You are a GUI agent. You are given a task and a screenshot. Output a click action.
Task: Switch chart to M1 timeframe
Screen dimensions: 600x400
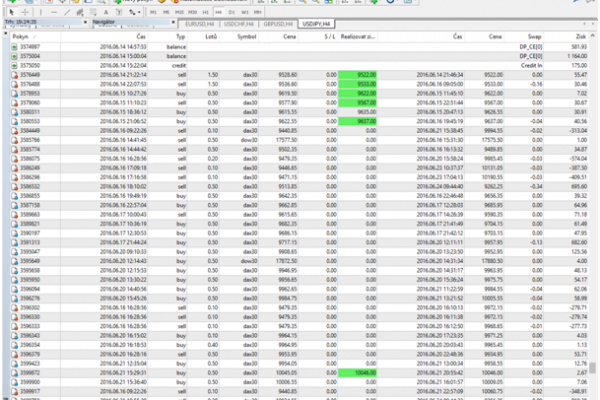click(153, 12)
